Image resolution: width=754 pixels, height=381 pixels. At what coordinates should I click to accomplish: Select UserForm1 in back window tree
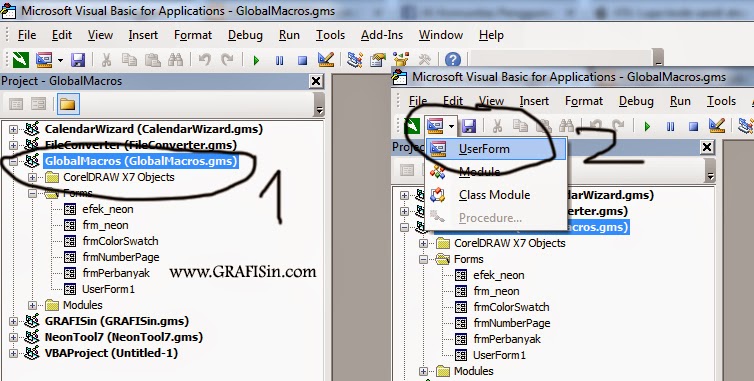(x=108, y=289)
